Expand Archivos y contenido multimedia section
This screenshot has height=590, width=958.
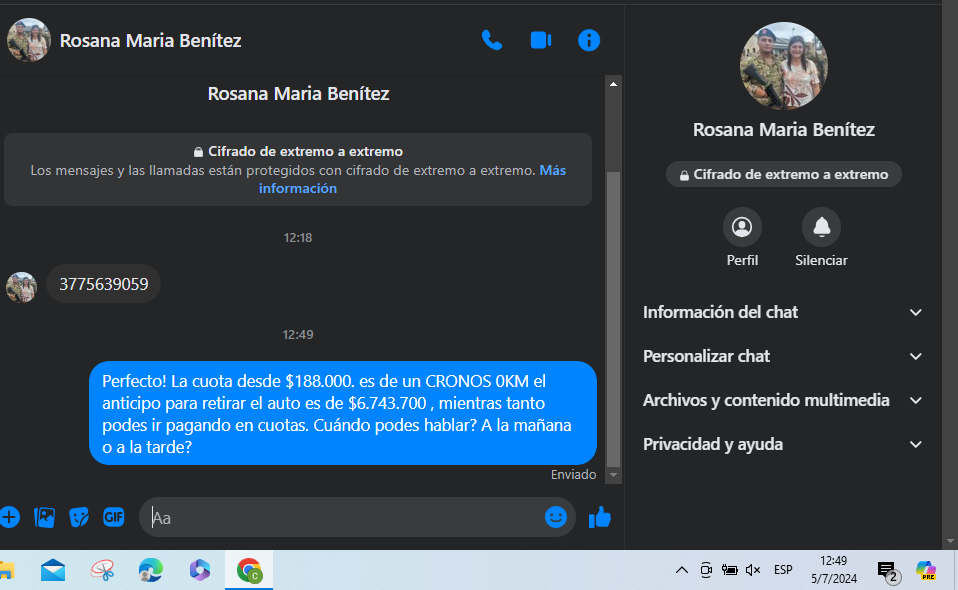point(783,400)
